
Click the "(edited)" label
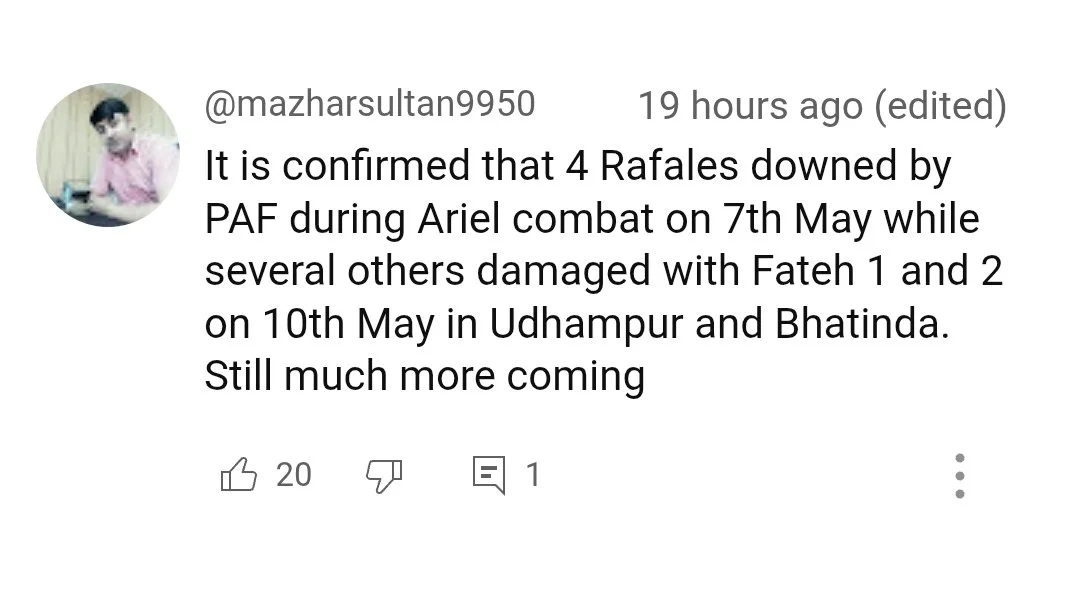click(x=940, y=105)
